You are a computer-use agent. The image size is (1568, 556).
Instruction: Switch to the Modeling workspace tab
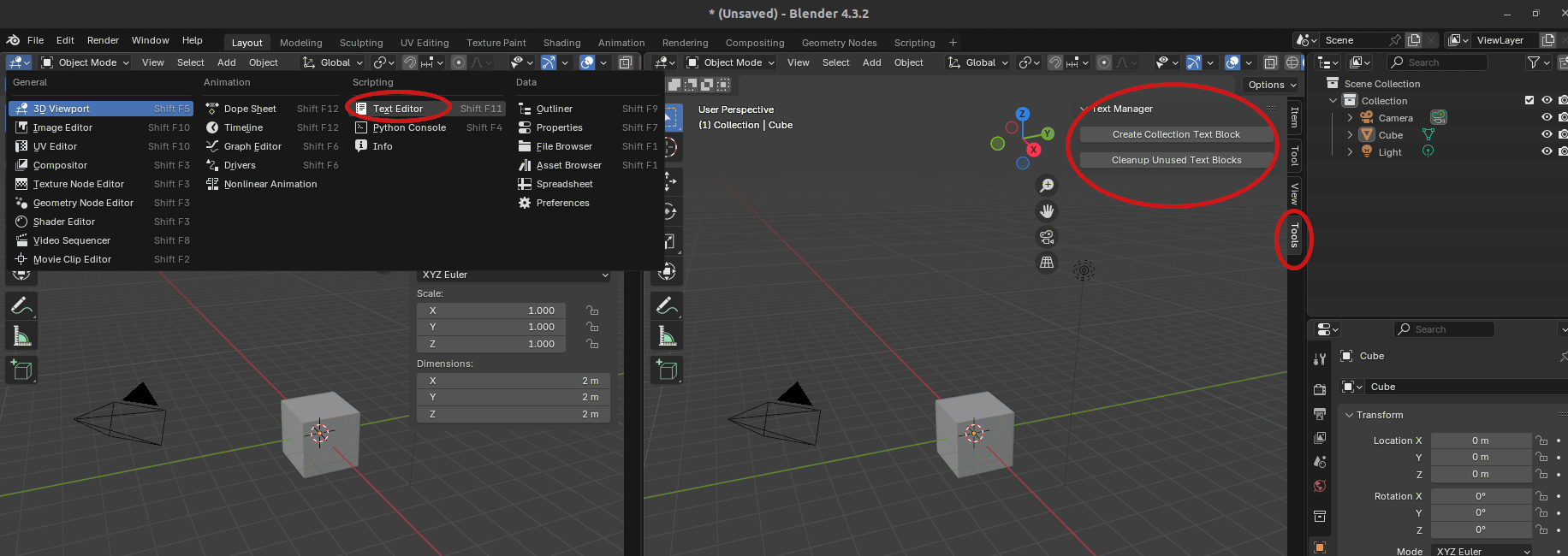pos(301,43)
